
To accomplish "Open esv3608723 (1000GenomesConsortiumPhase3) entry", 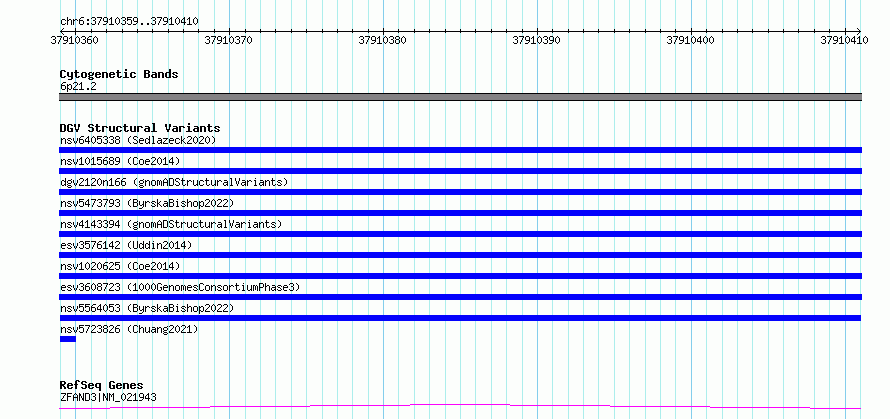I will (180, 287).
